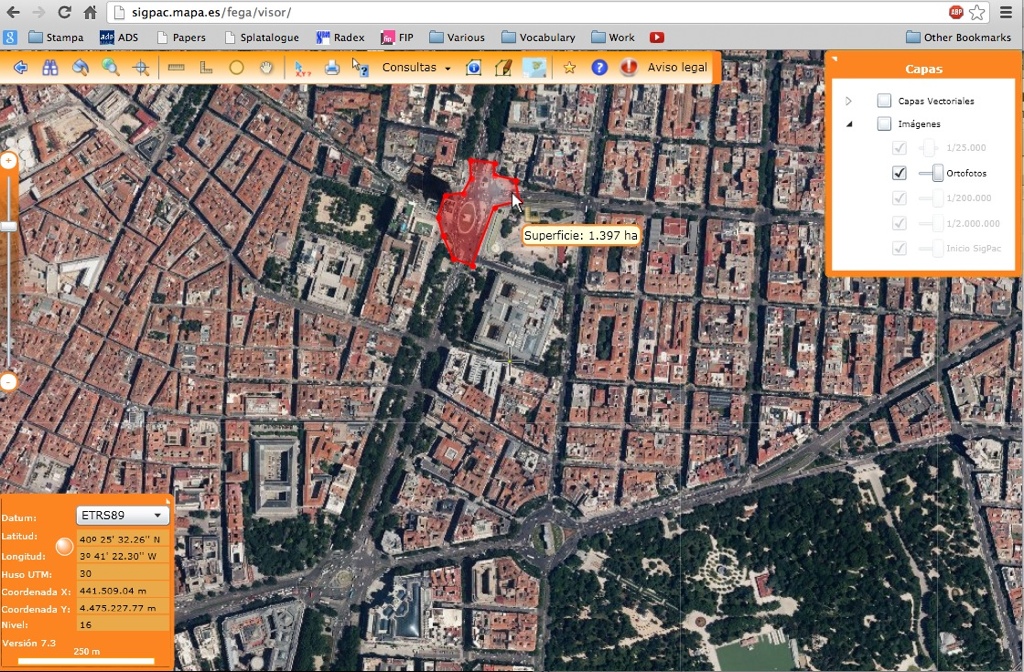Click the yellow star favorites icon
1024x672 pixels.
click(x=569, y=68)
